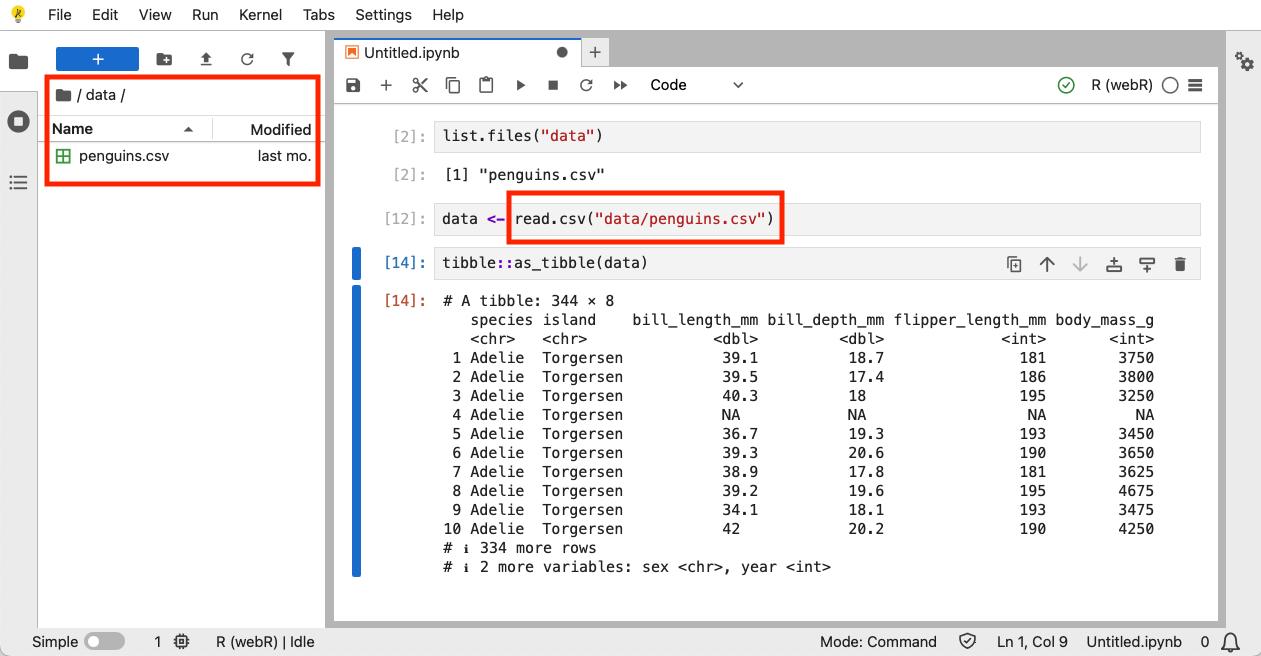
Task: Open a new launcher tab with plus
Action: 595,52
